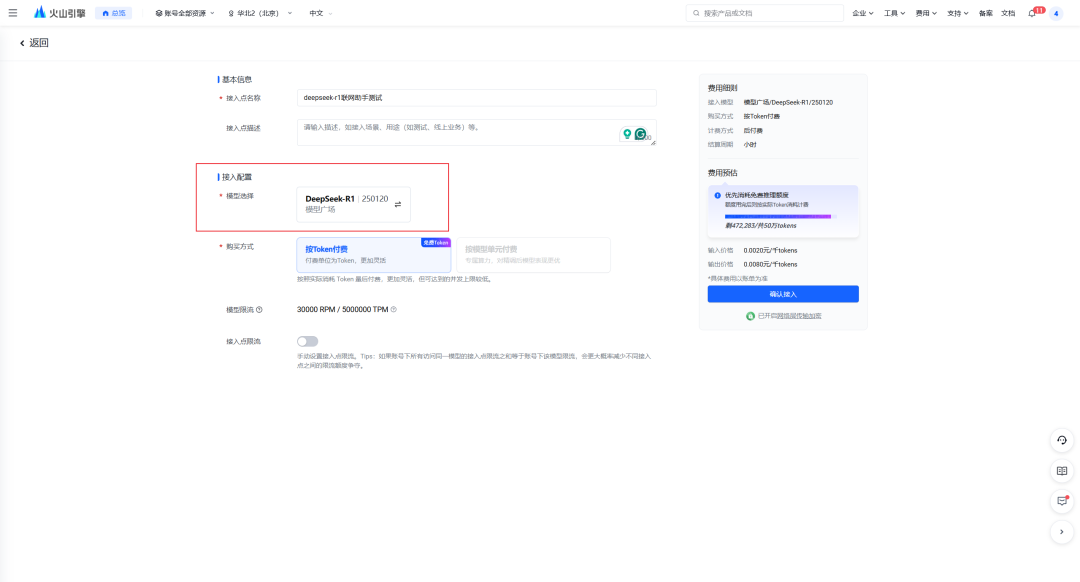Open the 网络层传输加密 link
Image resolution: width=1080 pixels, height=582 pixels.
(798, 316)
